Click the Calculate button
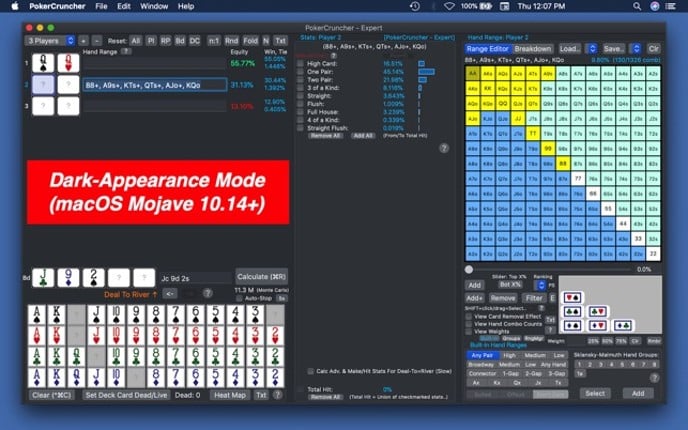This screenshot has width=688, height=430. [x=261, y=275]
